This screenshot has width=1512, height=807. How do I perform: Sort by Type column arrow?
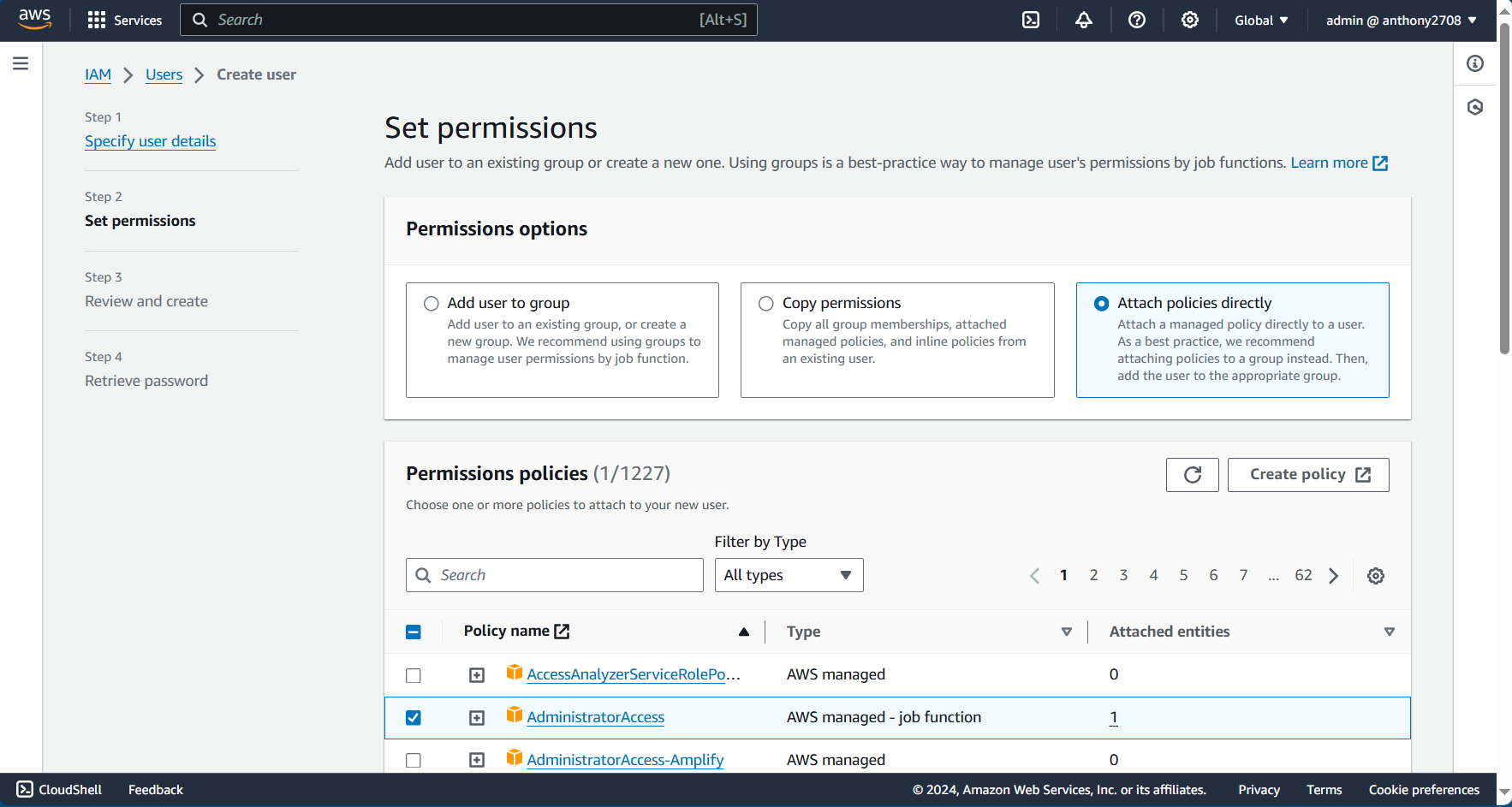coord(1067,632)
